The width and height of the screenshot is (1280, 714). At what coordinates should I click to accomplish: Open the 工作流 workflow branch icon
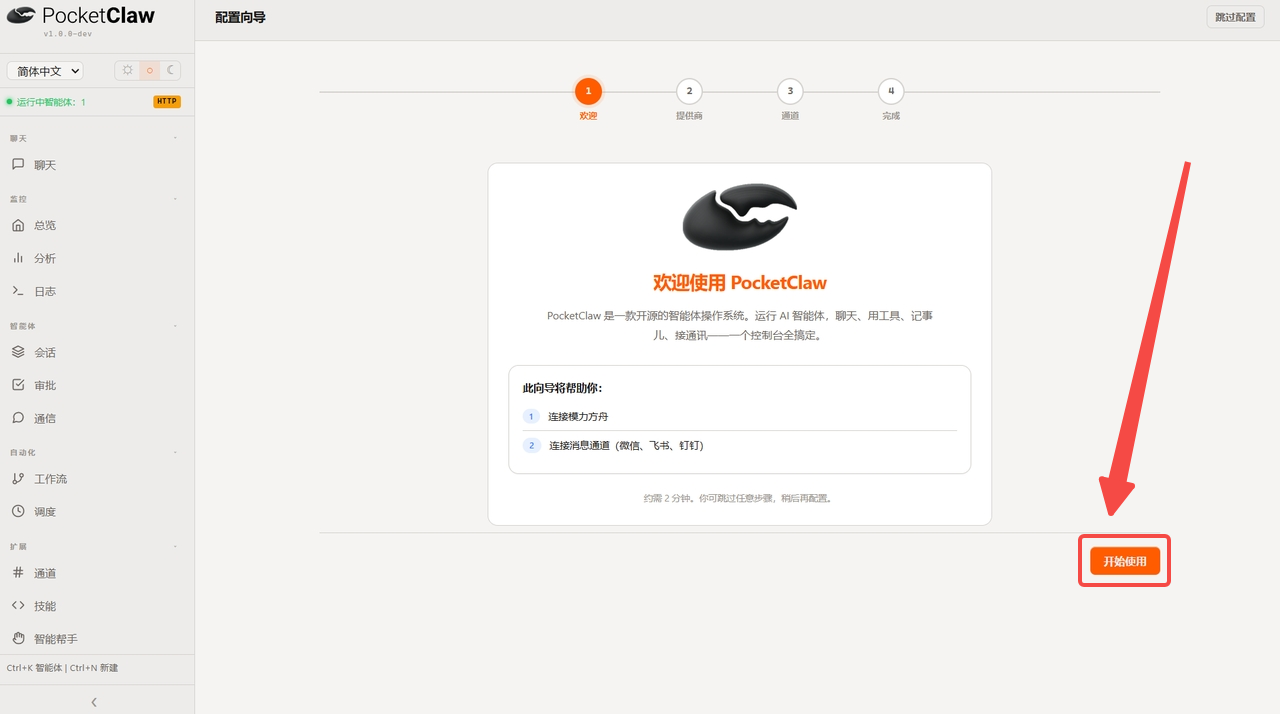click(18, 479)
